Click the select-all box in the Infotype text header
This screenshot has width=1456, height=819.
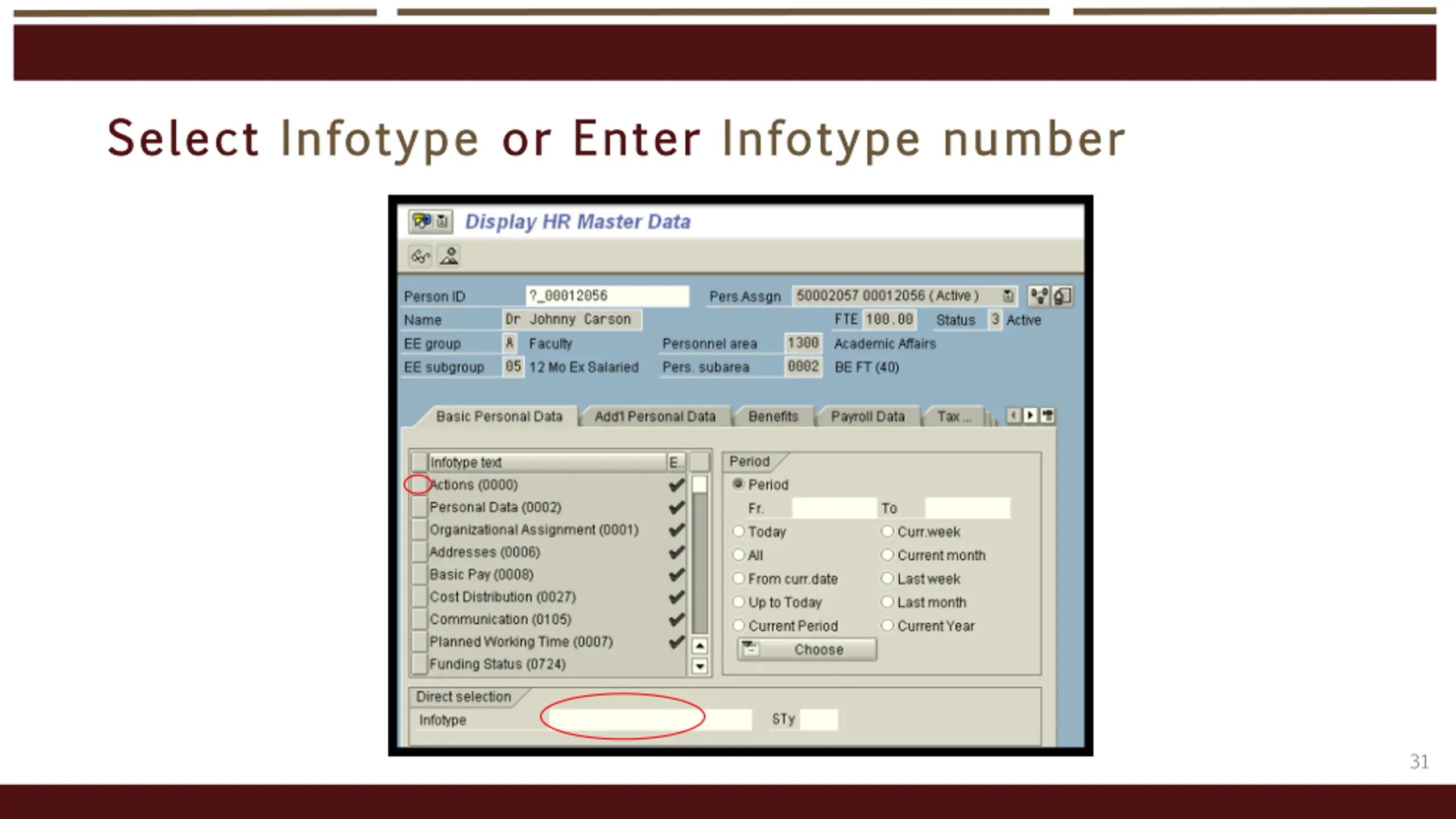419,462
